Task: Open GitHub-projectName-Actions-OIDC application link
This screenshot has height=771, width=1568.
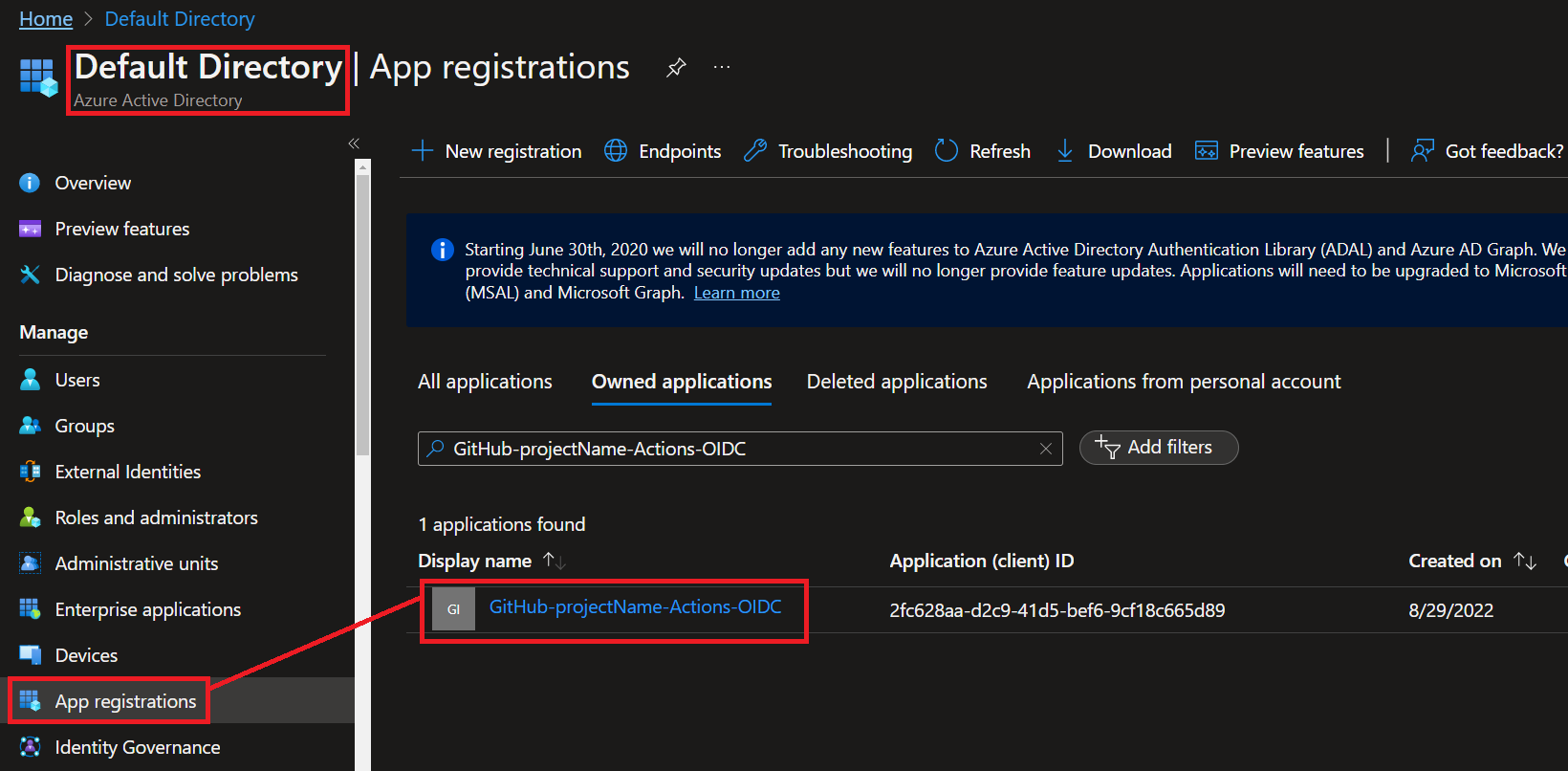Action: click(636, 606)
